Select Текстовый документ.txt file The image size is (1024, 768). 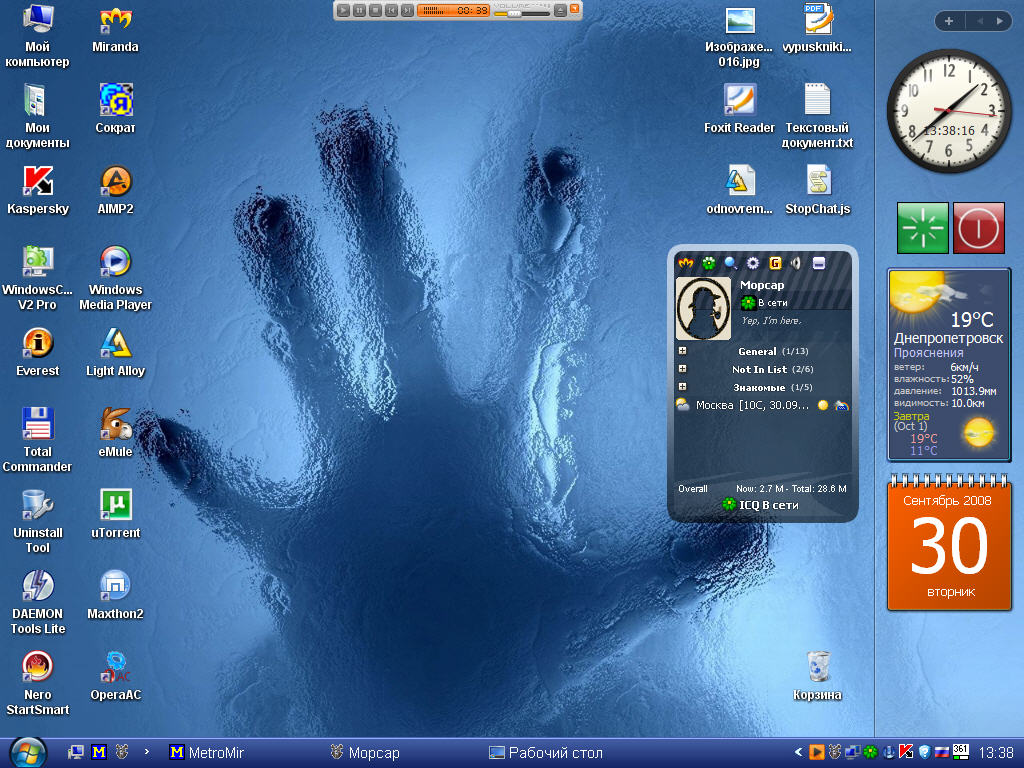818,118
